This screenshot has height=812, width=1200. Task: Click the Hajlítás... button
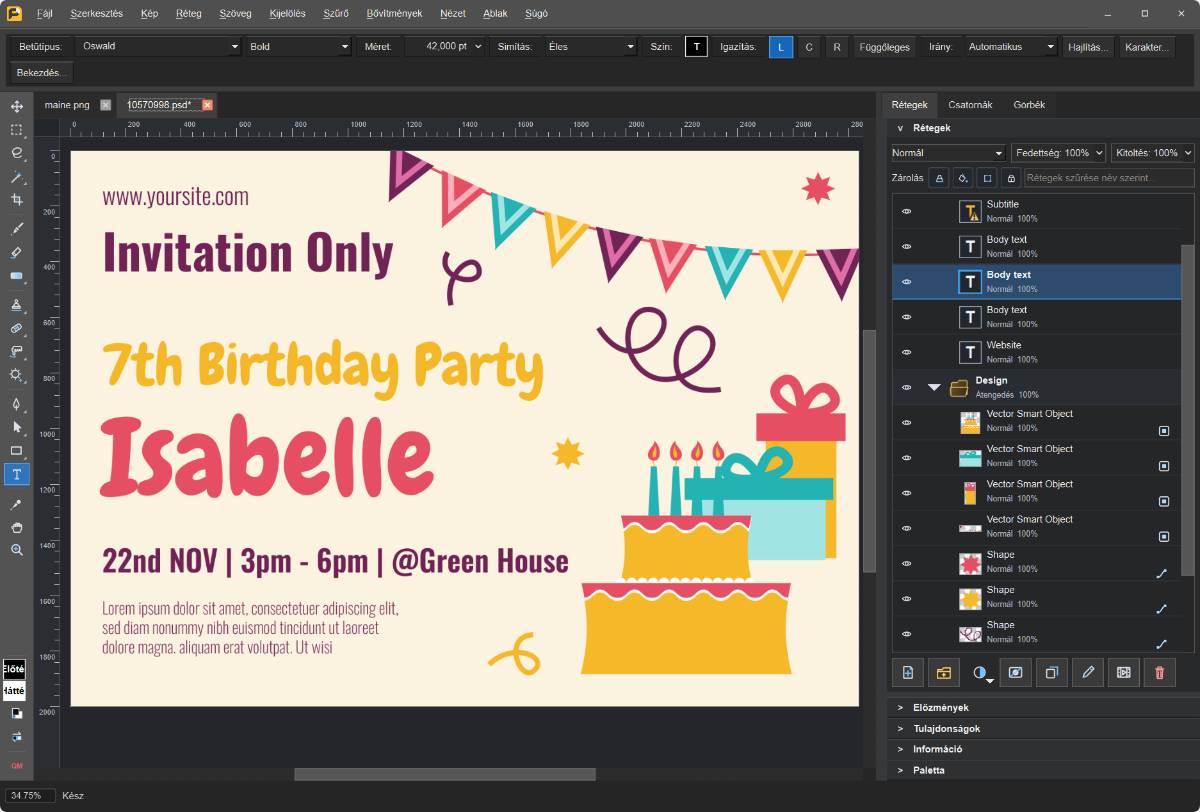pos(1088,47)
